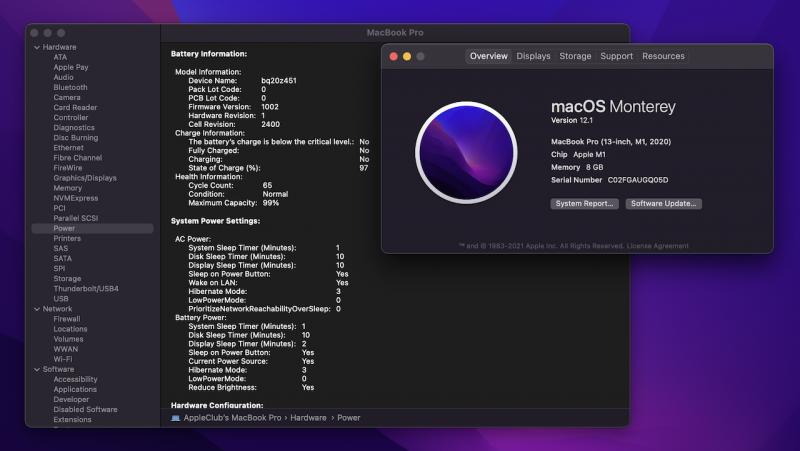Viewport: 800px width, 451px height.
Task: Open the License Agreement link
Action: point(659,245)
